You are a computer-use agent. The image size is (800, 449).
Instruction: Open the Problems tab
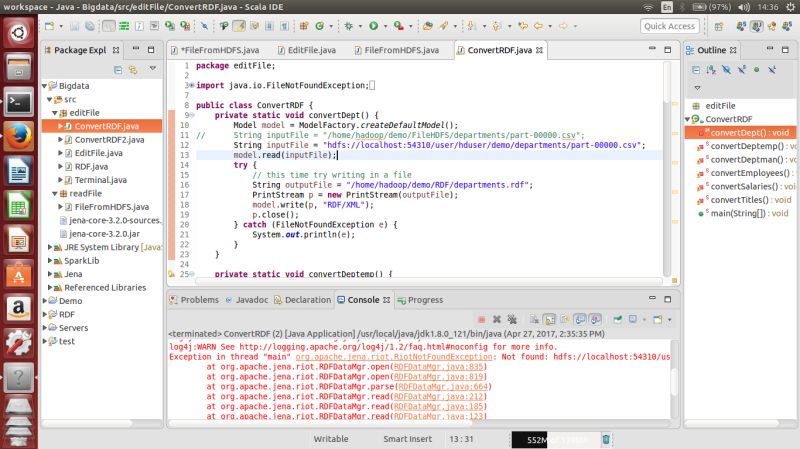[x=194, y=300]
